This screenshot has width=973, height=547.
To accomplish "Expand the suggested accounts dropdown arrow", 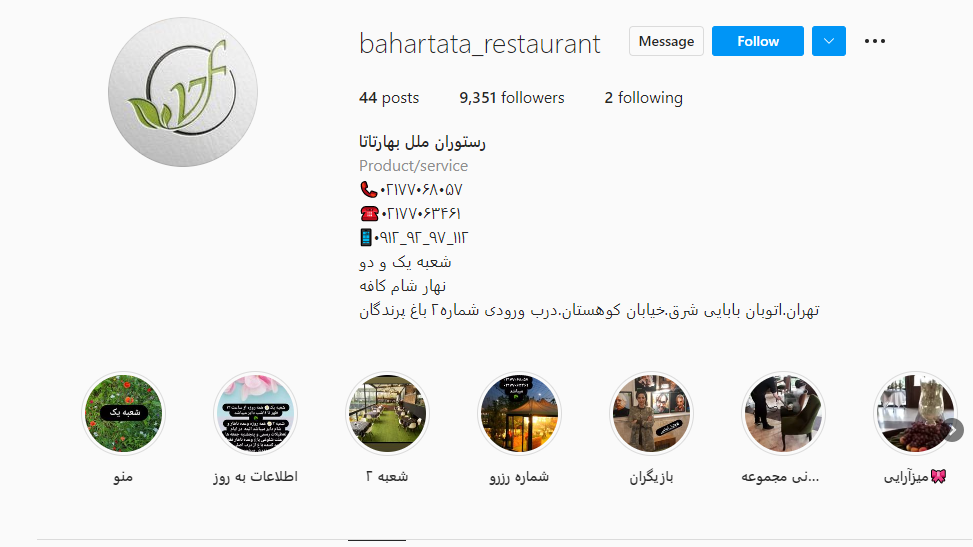I will [828, 41].
